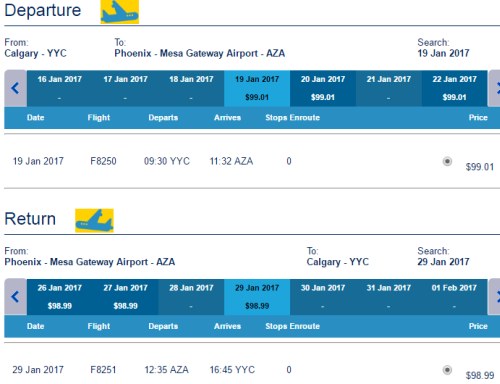
Task: Click the departure airplane takeoff icon
Action: (x=120, y=12)
